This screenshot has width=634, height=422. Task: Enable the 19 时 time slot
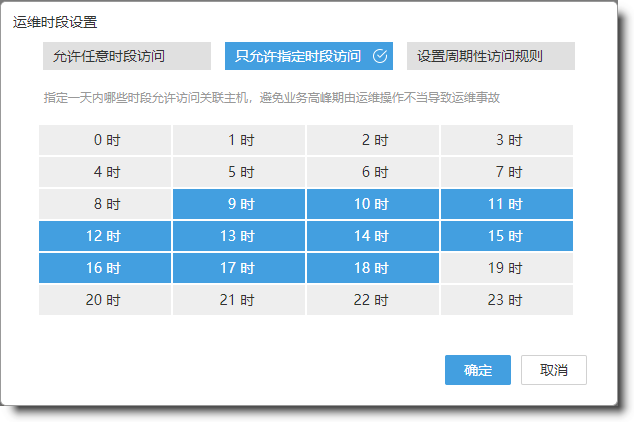point(508,268)
